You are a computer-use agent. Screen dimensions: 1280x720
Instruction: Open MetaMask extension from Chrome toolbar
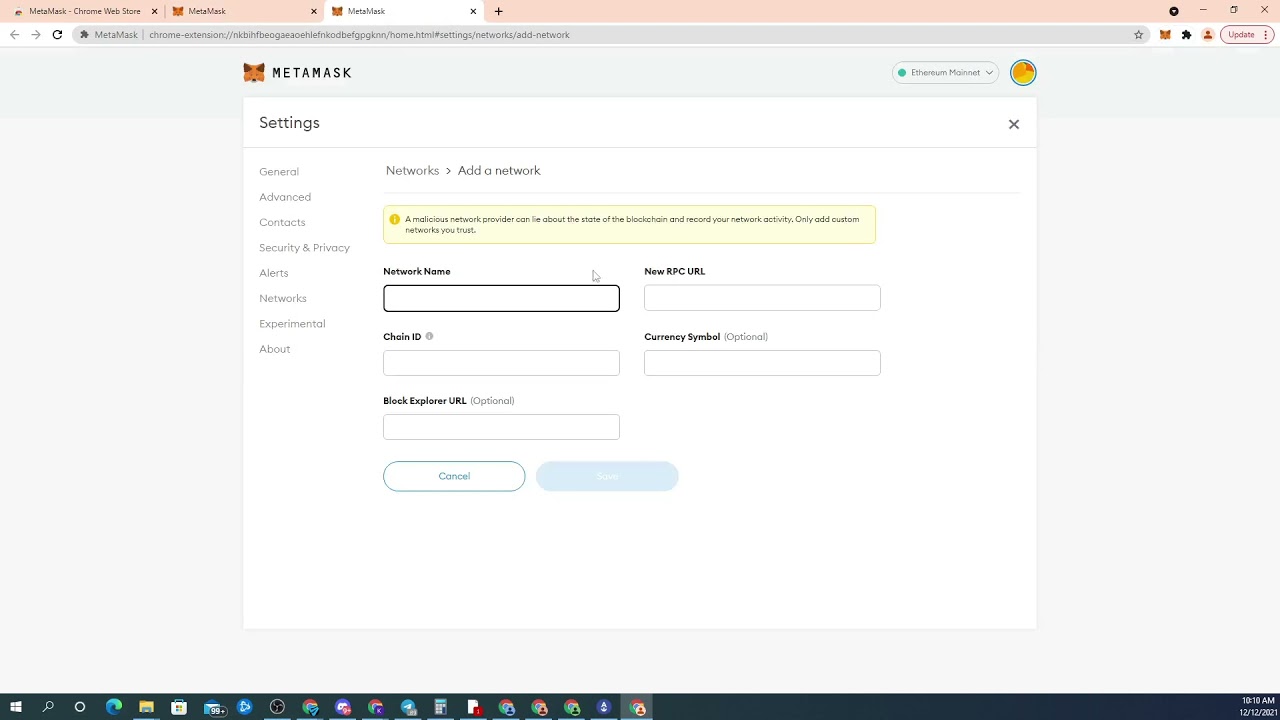tap(1165, 34)
